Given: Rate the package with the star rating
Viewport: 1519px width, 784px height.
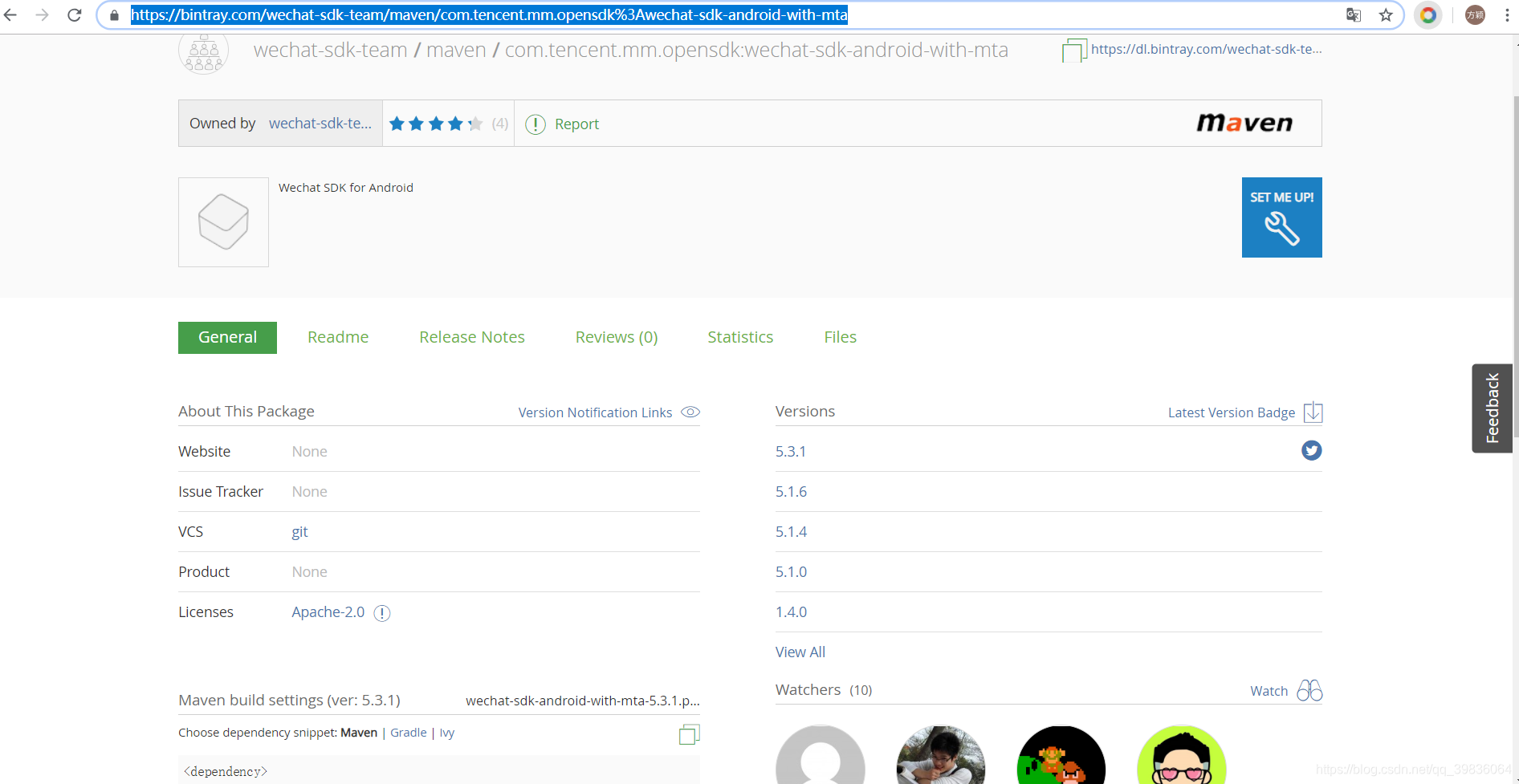Looking at the screenshot, I should coord(436,124).
